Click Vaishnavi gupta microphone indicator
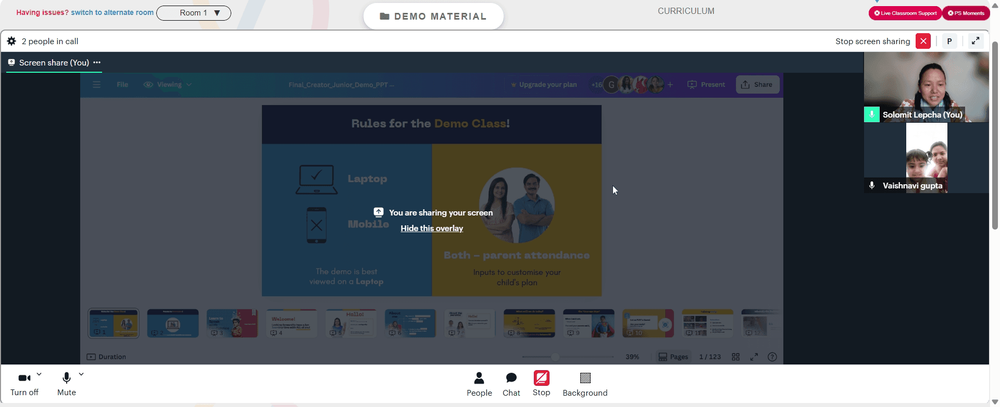This screenshot has height=407, width=1000. [x=872, y=186]
